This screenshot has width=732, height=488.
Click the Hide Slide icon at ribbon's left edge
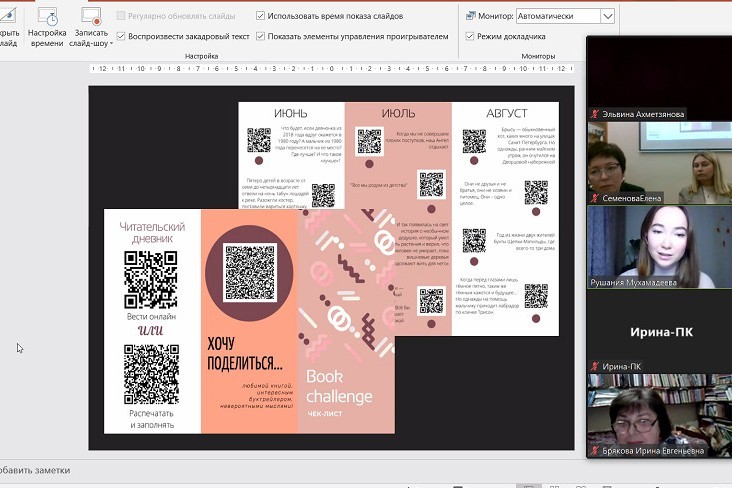pyautogui.click(x=8, y=16)
